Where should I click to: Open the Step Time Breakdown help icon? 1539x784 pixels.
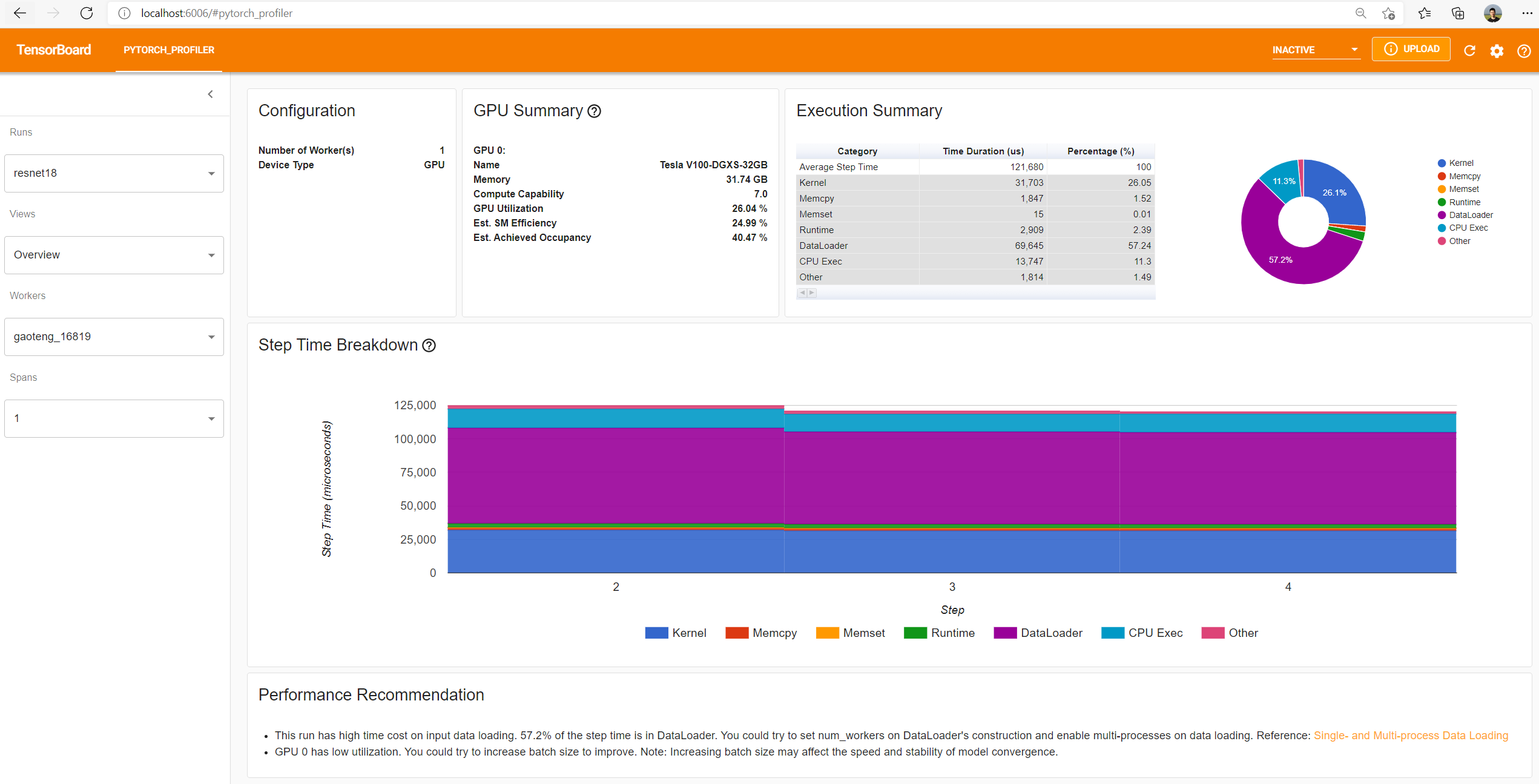[x=429, y=345]
